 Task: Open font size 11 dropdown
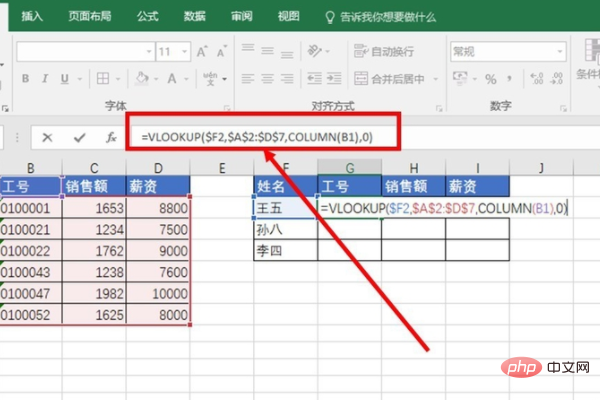(x=185, y=51)
